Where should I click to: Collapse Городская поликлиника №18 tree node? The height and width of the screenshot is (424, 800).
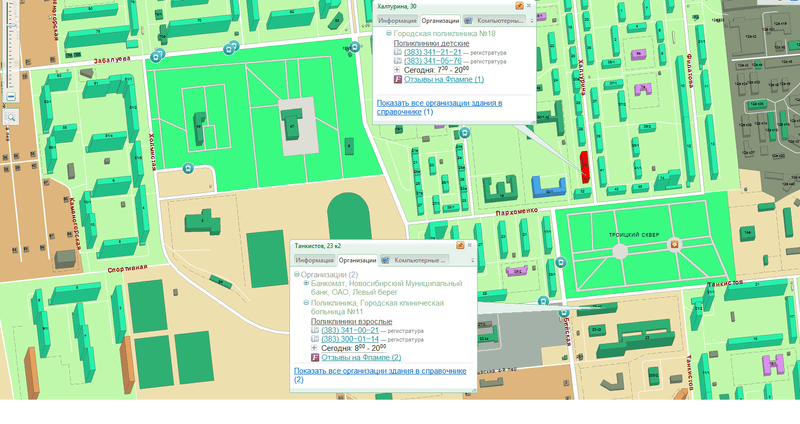pos(388,33)
